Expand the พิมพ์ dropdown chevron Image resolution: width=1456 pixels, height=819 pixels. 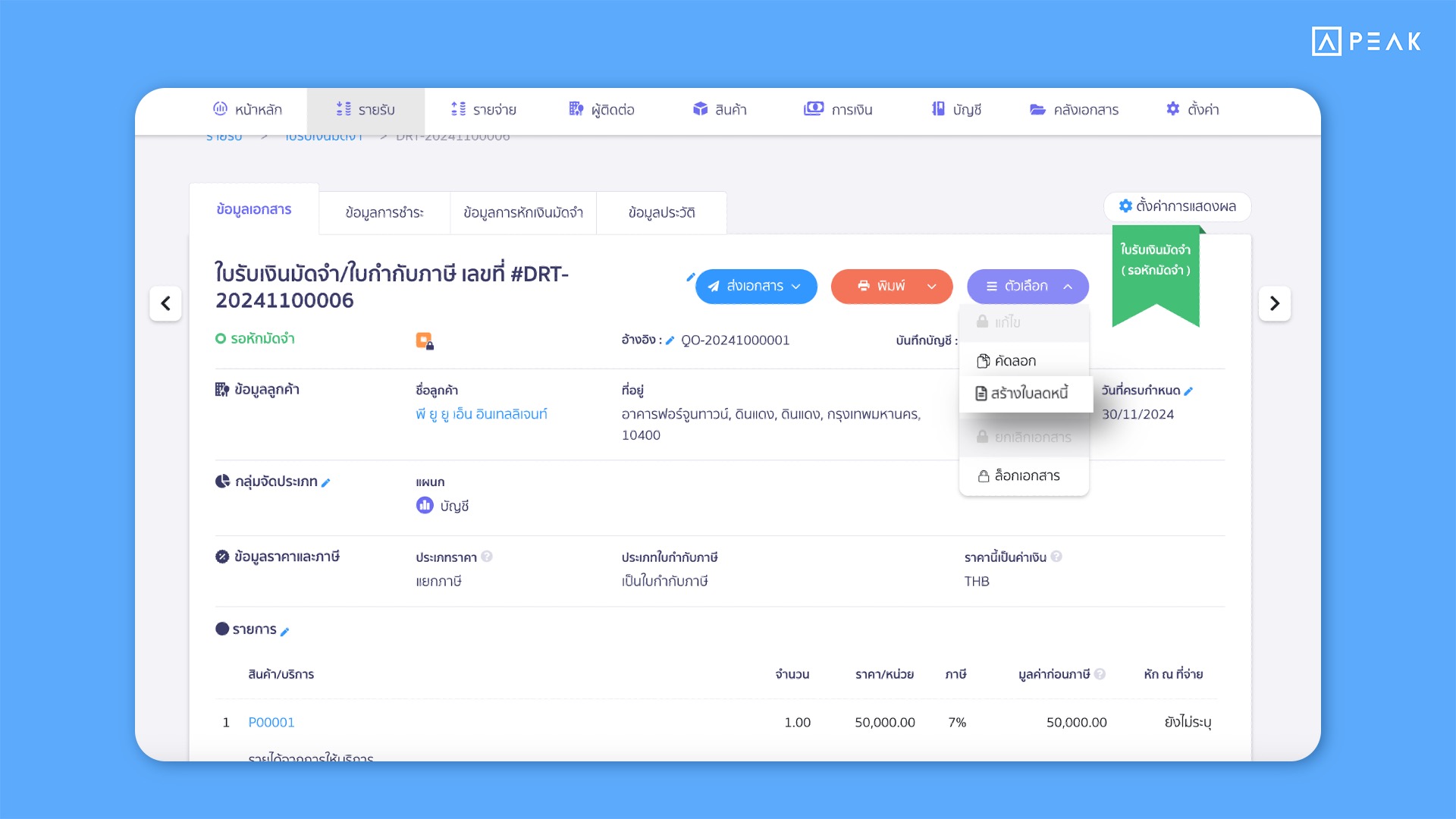point(932,287)
